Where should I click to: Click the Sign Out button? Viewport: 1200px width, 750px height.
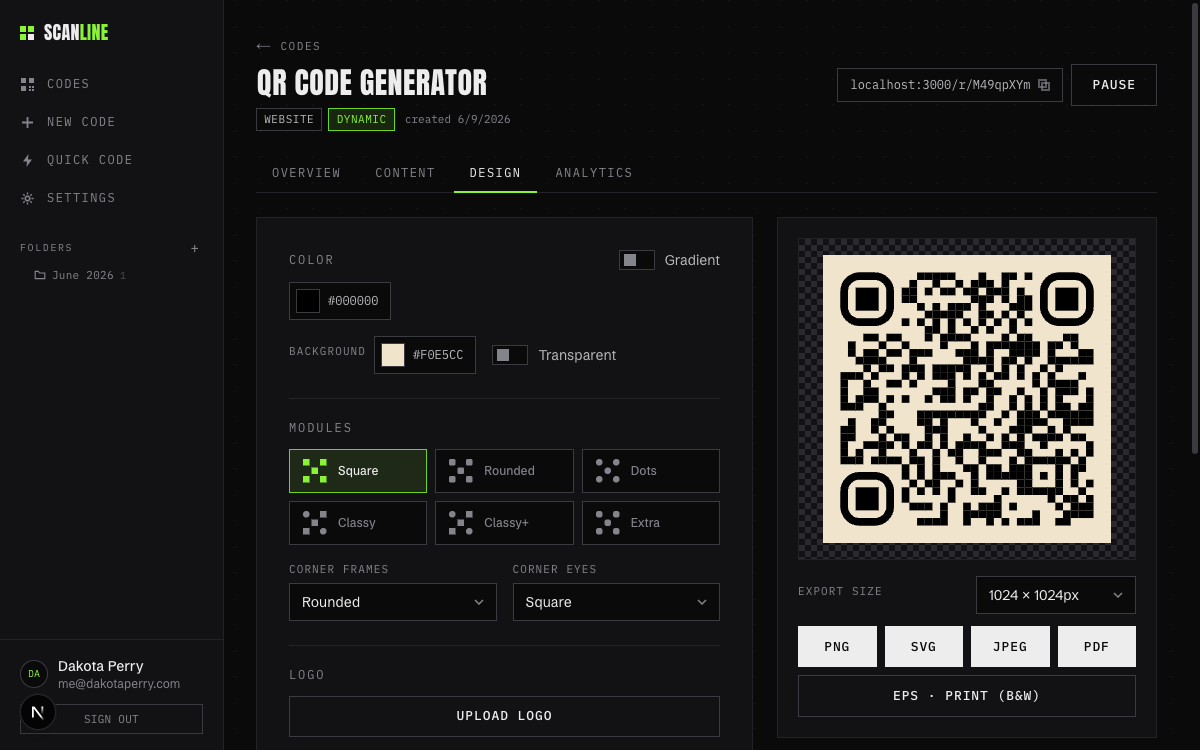111,719
